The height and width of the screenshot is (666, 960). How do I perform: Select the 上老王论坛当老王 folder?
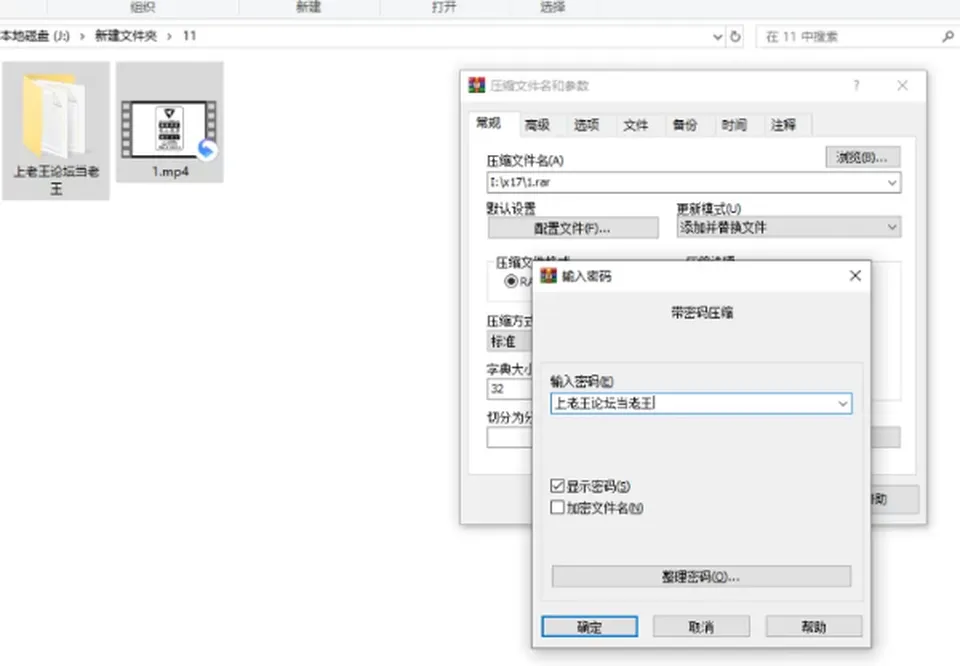pos(56,130)
